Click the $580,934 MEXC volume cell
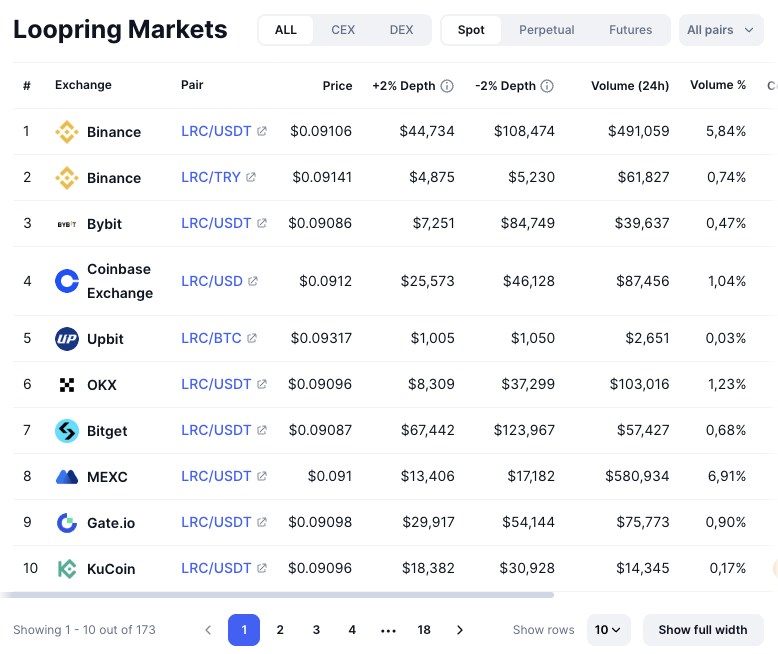Viewport: 778px width, 654px height. coord(637,476)
